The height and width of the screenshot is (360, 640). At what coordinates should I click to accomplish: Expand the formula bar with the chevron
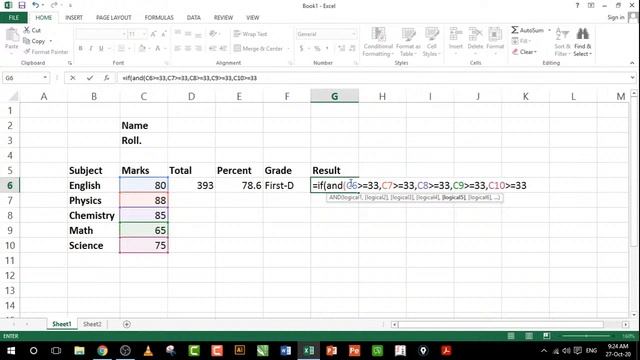(632, 78)
